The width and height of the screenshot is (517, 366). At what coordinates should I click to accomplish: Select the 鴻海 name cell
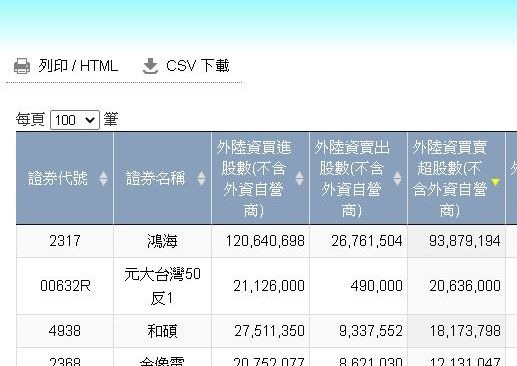click(x=162, y=241)
